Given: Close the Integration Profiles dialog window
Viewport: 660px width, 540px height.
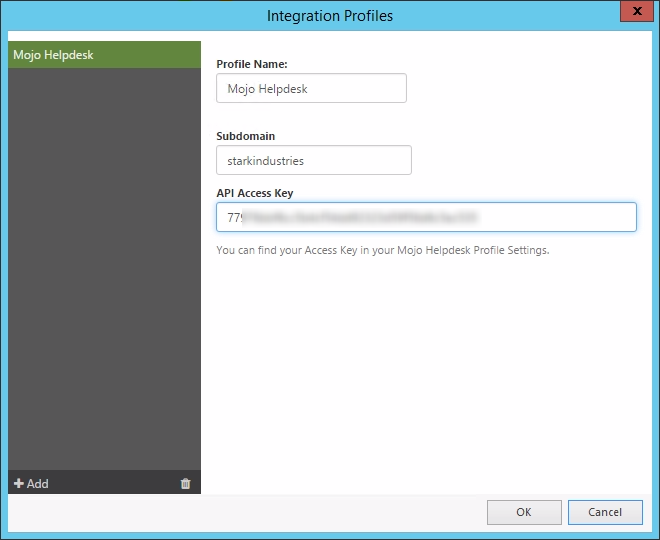Looking at the screenshot, I should tap(632, 13).
